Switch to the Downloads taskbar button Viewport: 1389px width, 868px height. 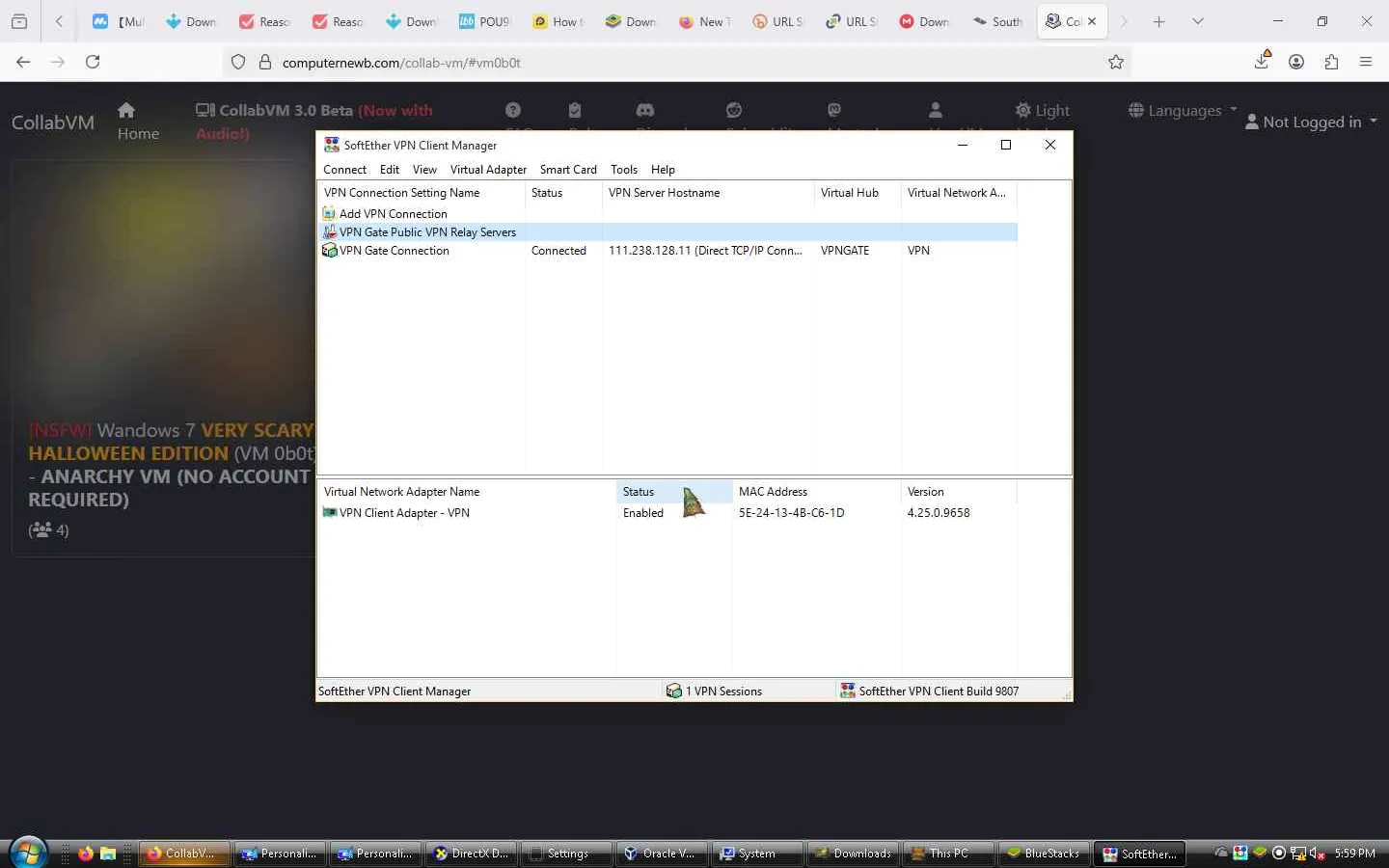pos(853,853)
